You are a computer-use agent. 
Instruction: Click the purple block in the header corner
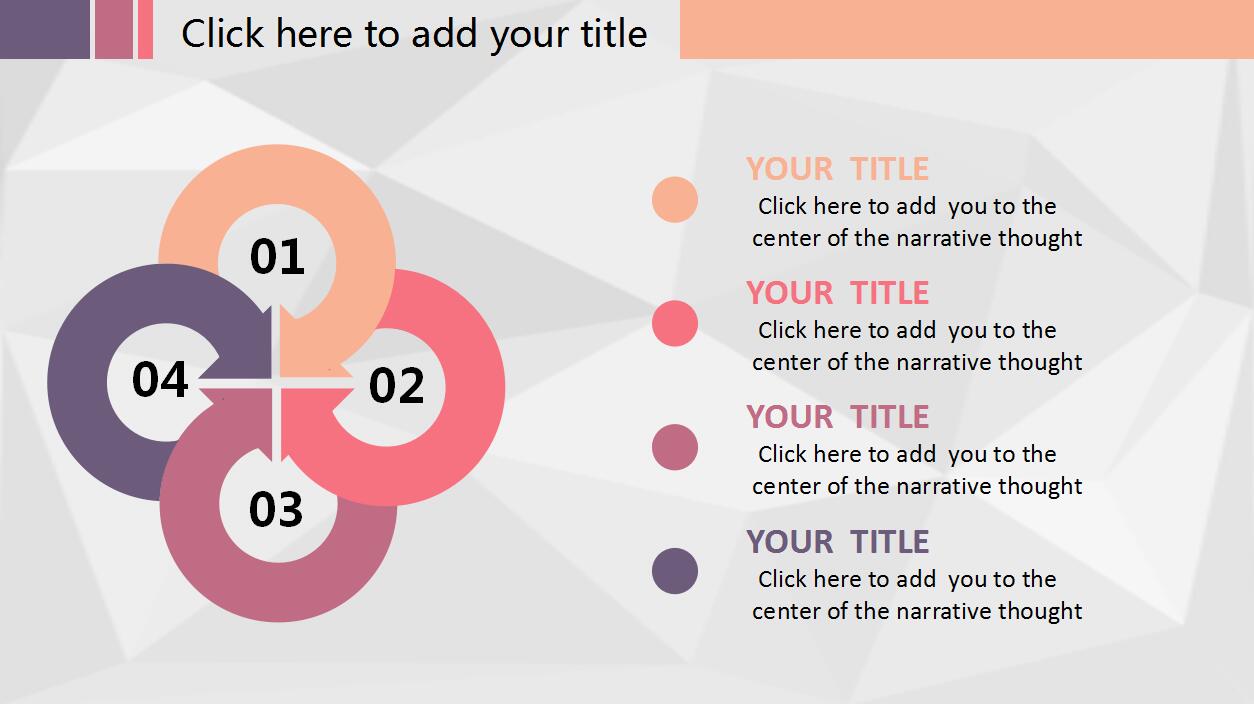[44, 29]
